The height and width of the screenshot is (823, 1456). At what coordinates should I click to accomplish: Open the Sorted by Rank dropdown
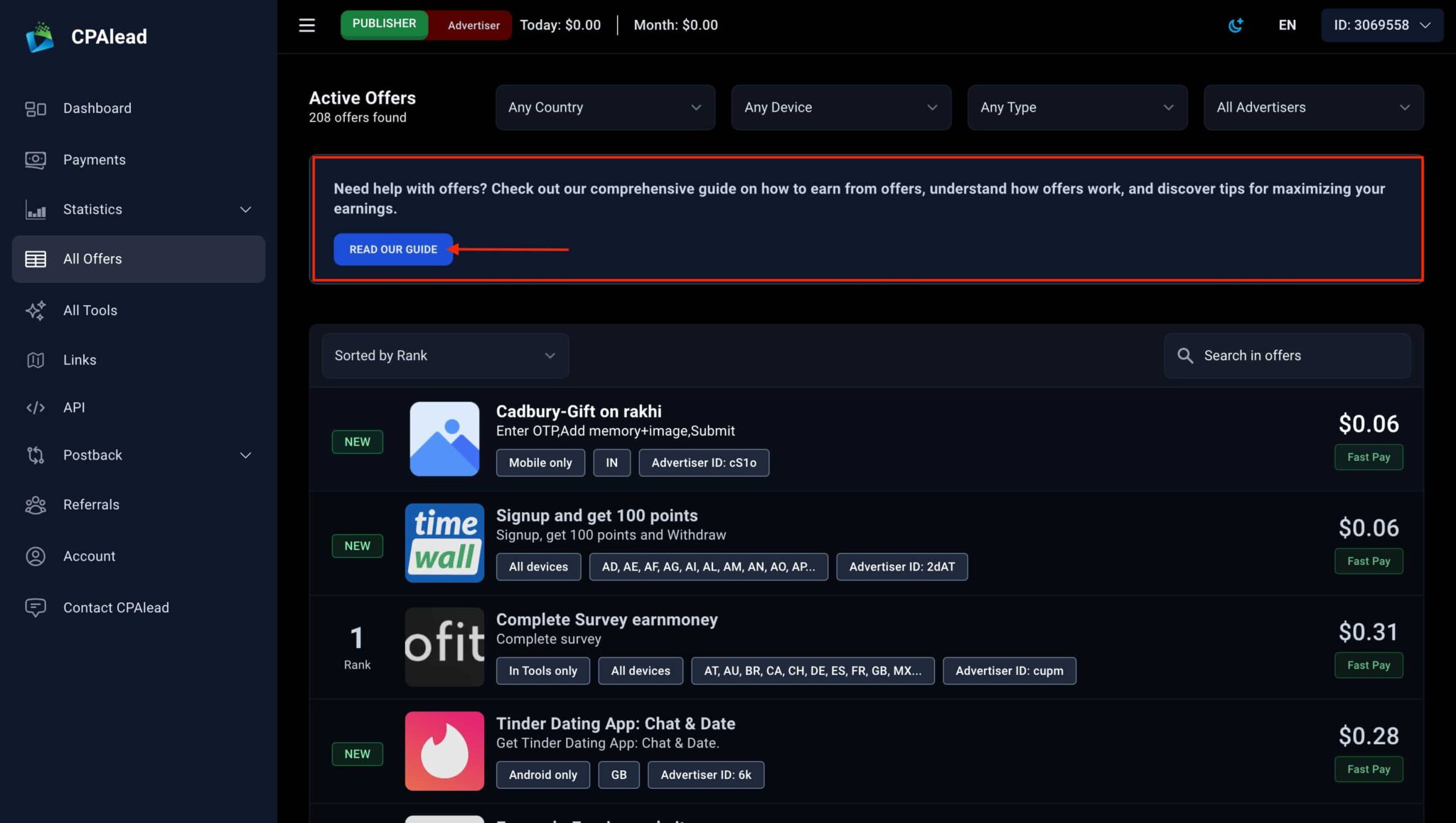445,356
